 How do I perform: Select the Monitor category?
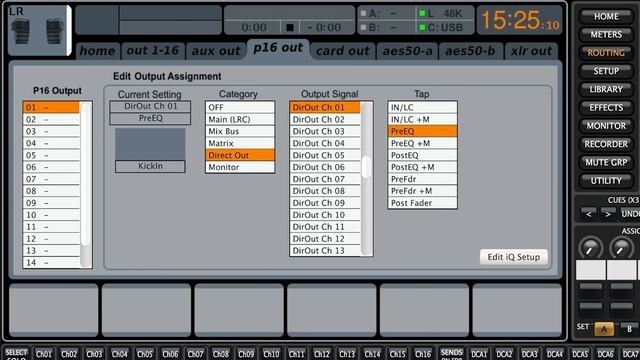pos(240,167)
